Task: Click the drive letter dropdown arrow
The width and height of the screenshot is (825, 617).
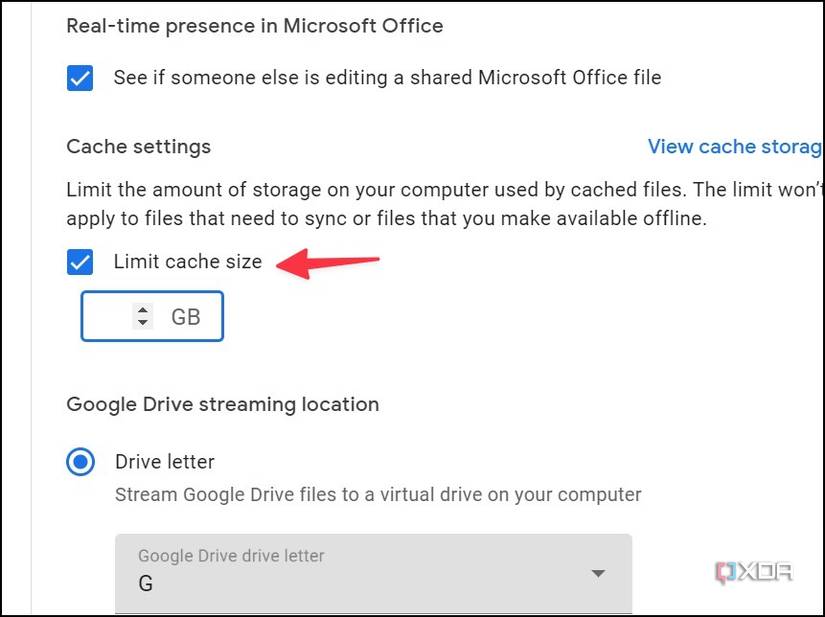Action: [598, 573]
